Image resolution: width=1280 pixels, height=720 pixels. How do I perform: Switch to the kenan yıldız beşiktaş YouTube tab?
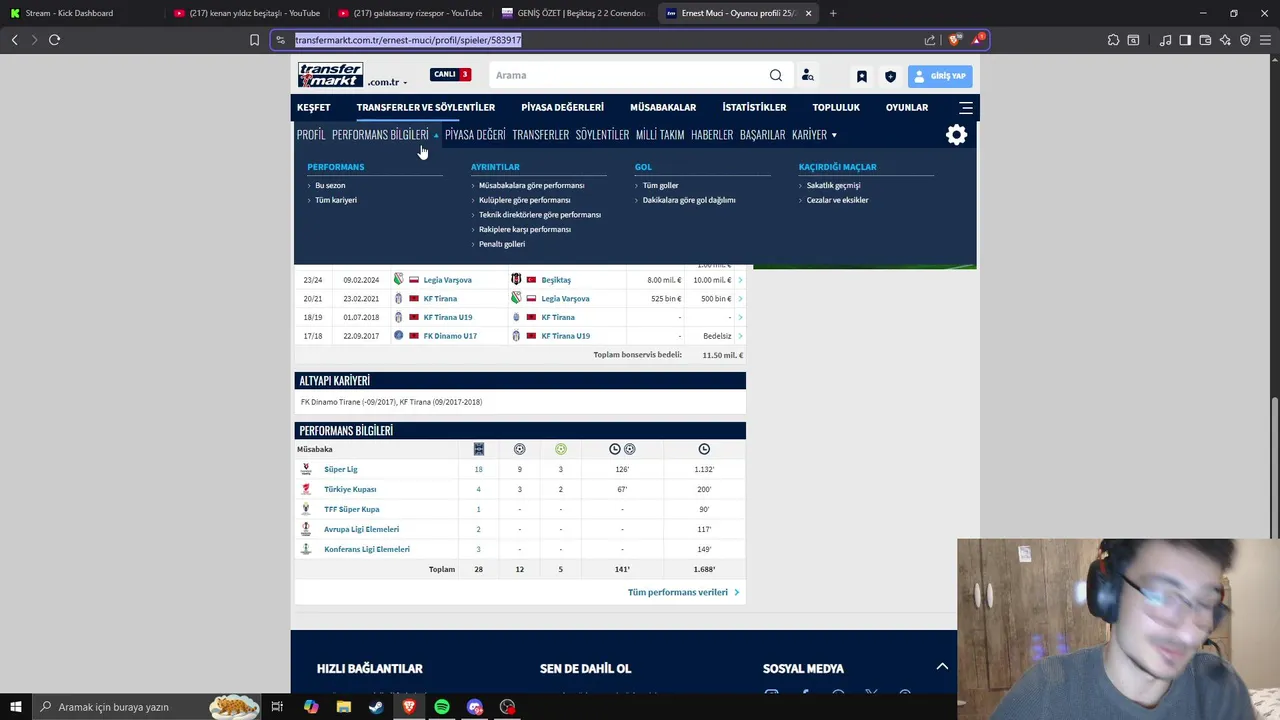point(245,13)
